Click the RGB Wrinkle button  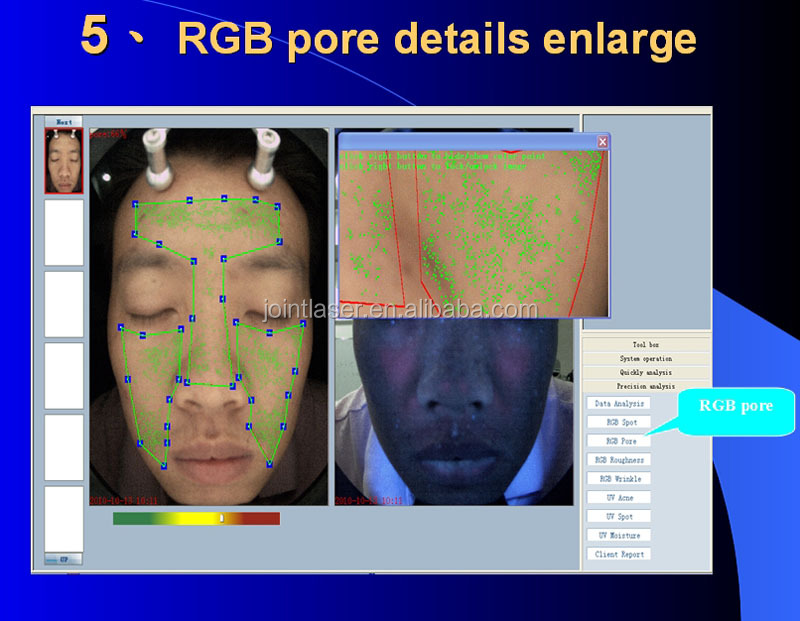(x=619, y=479)
